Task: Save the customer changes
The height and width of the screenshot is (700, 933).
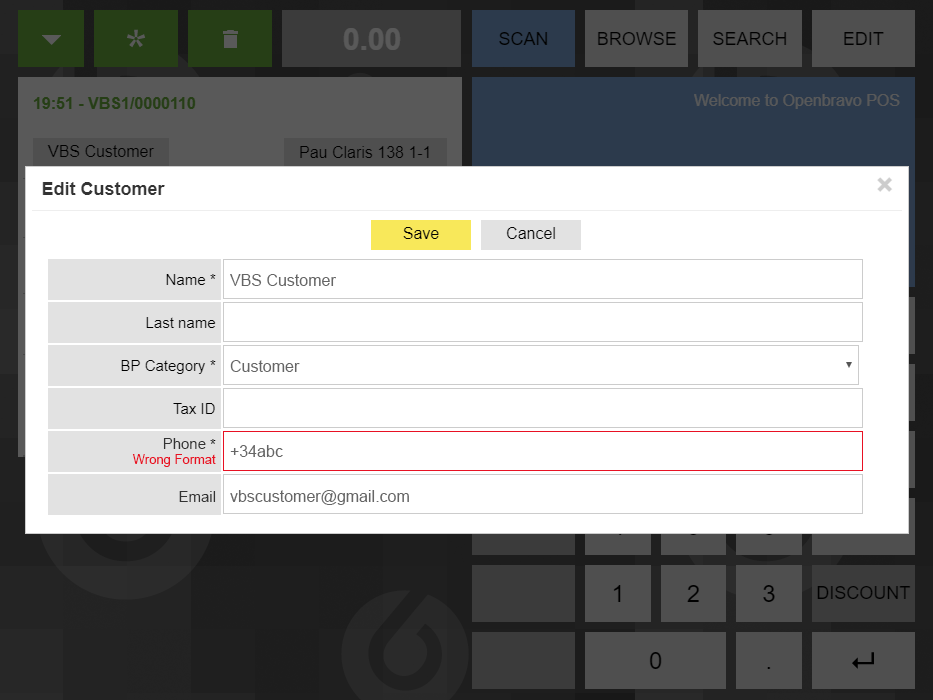Action: (x=420, y=234)
